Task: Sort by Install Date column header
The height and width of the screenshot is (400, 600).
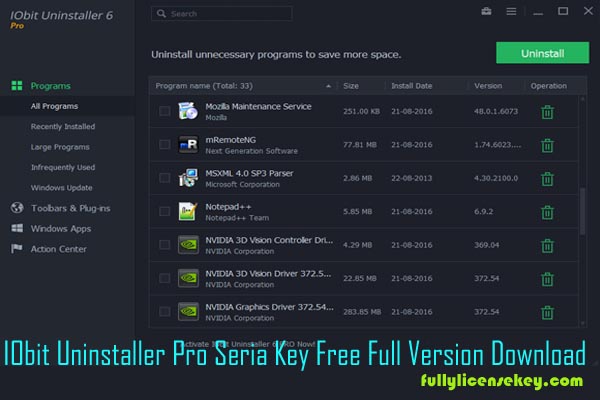Action: pyautogui.click(x=412, y=86)
